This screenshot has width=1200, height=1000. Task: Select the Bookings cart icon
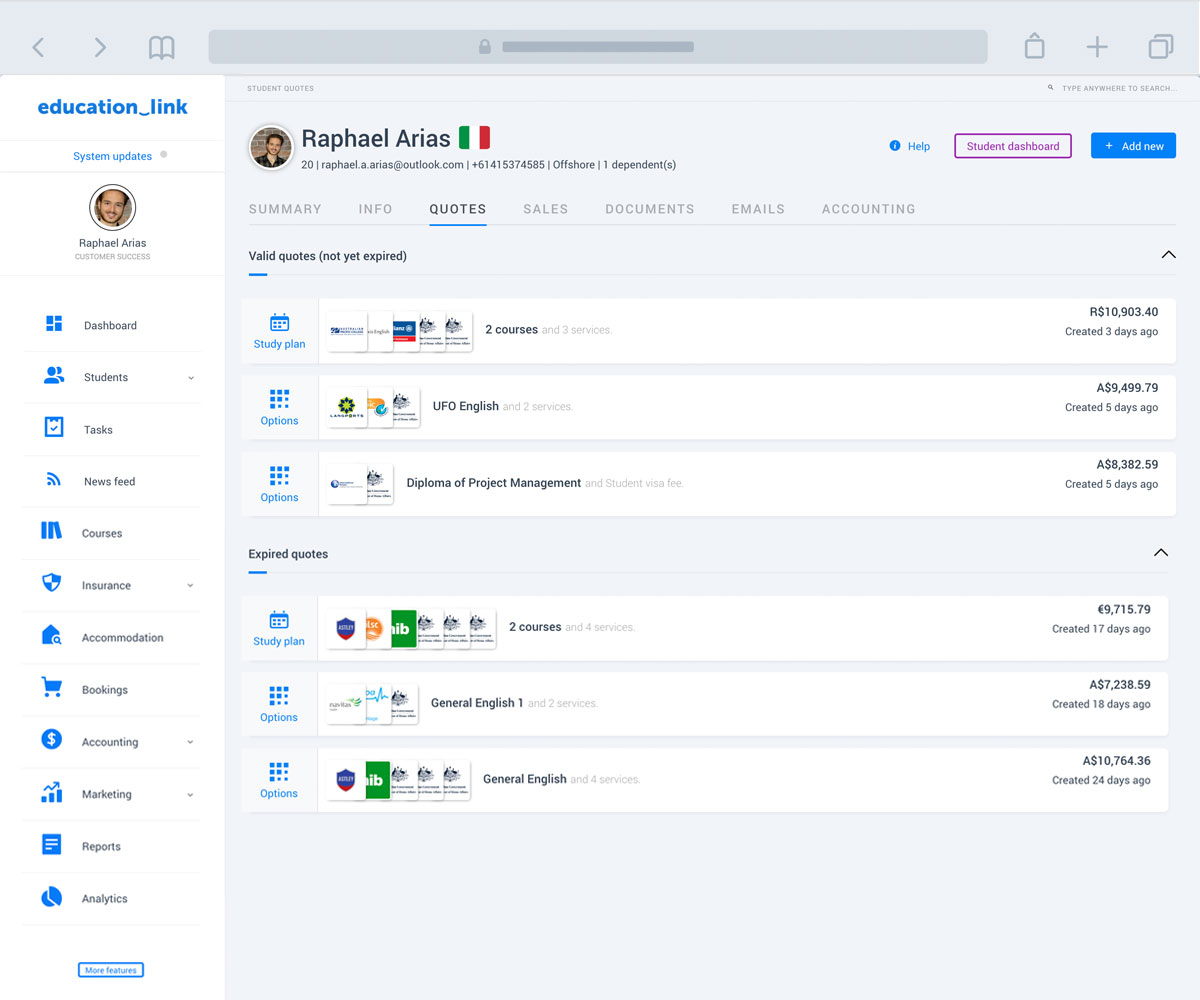[52, 688]
